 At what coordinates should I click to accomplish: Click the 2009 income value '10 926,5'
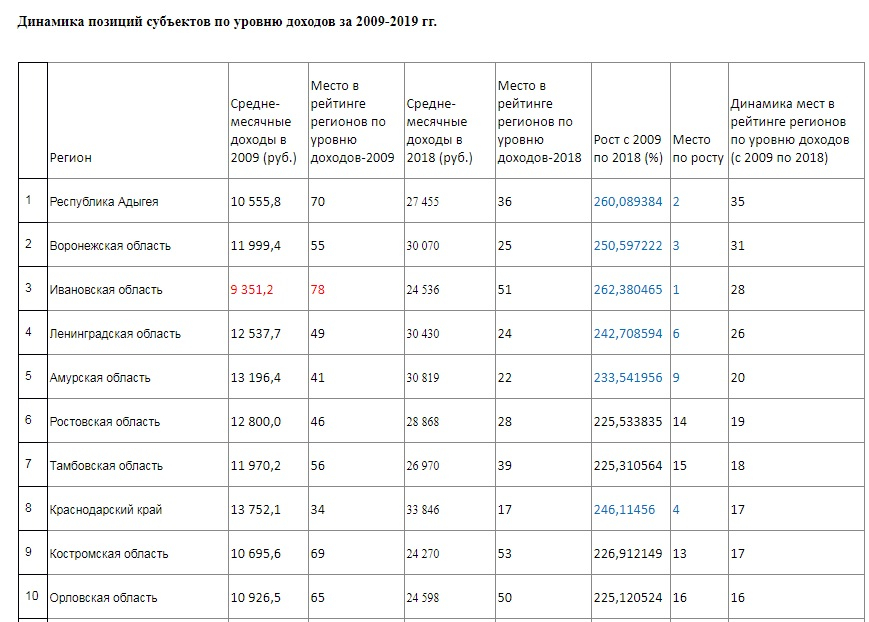(255, 598)
